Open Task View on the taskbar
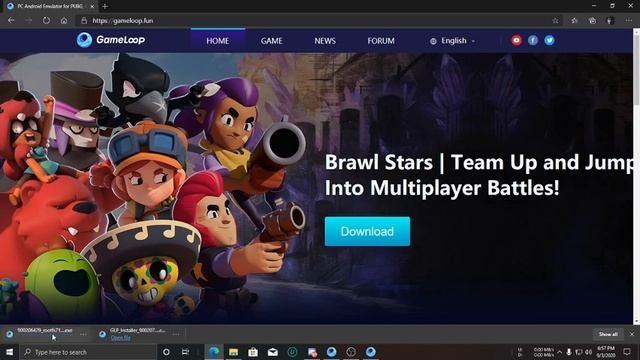This screenshot has width=640, height=360. click(x=185, y=352)
